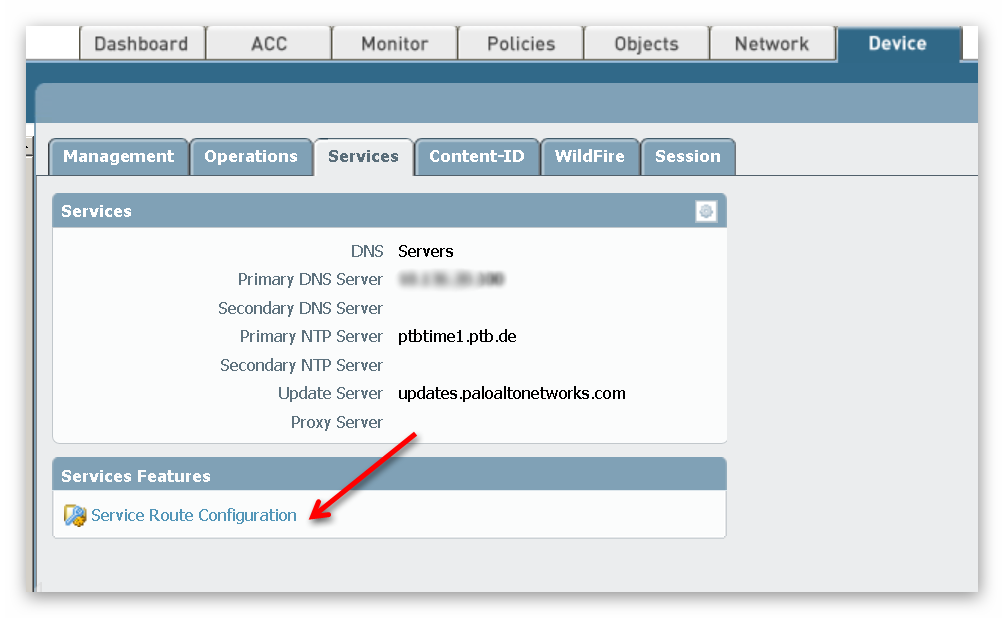Image resolution: width=1004 pixels, height=618 pixels.
Task: Open the Management sub-tab
Action: click(118, 157)
